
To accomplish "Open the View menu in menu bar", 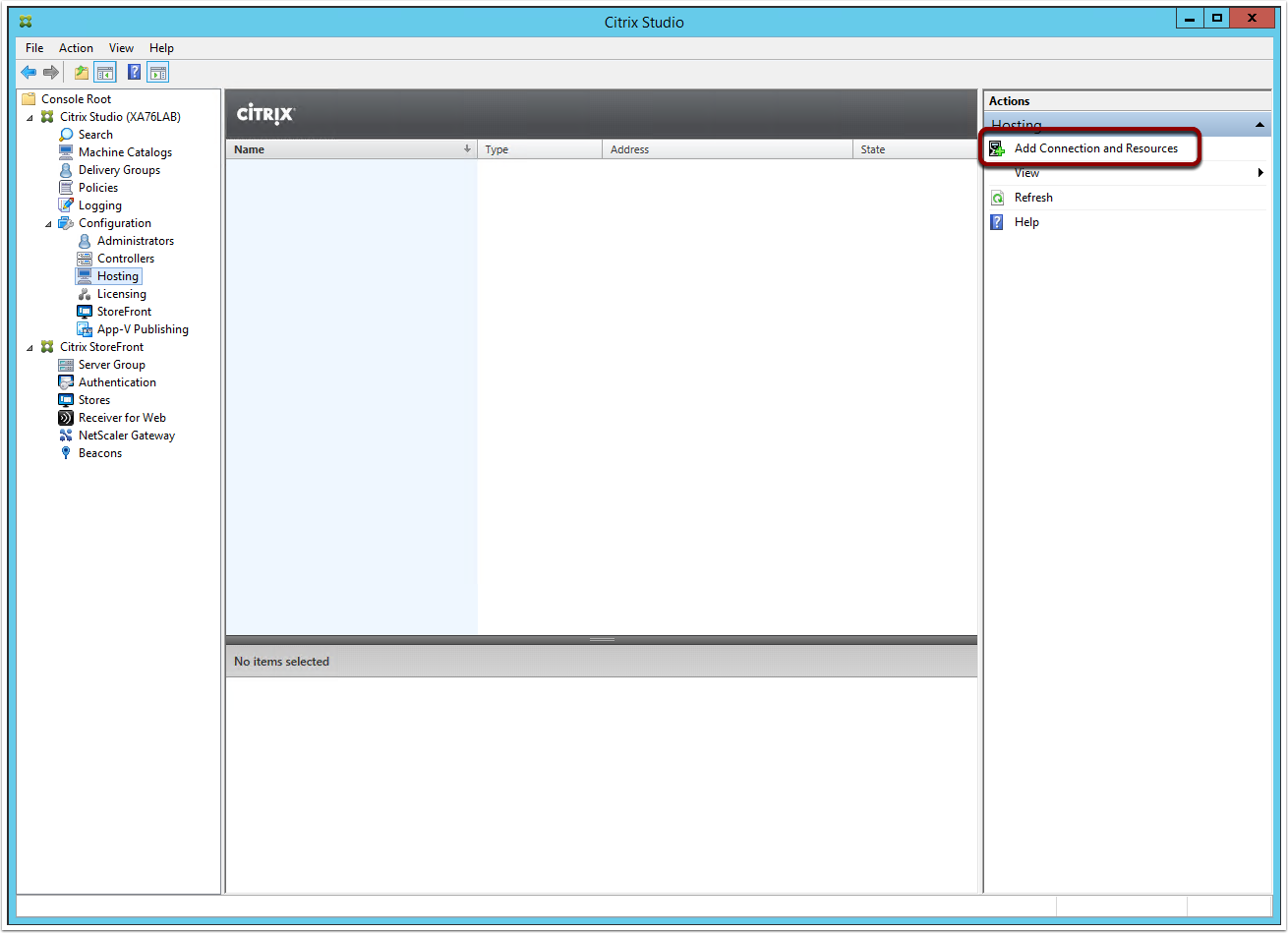I will point(121,48).
